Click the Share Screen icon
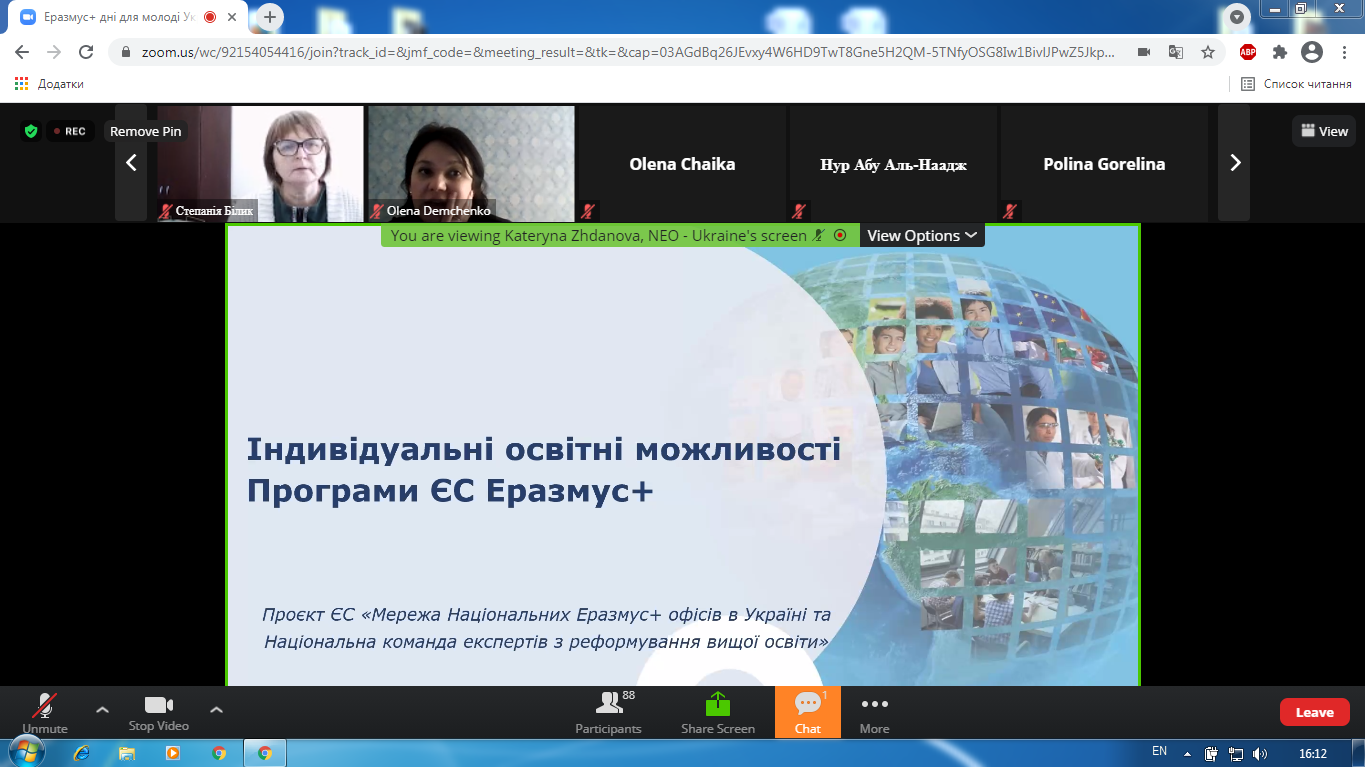 (718, 704)
